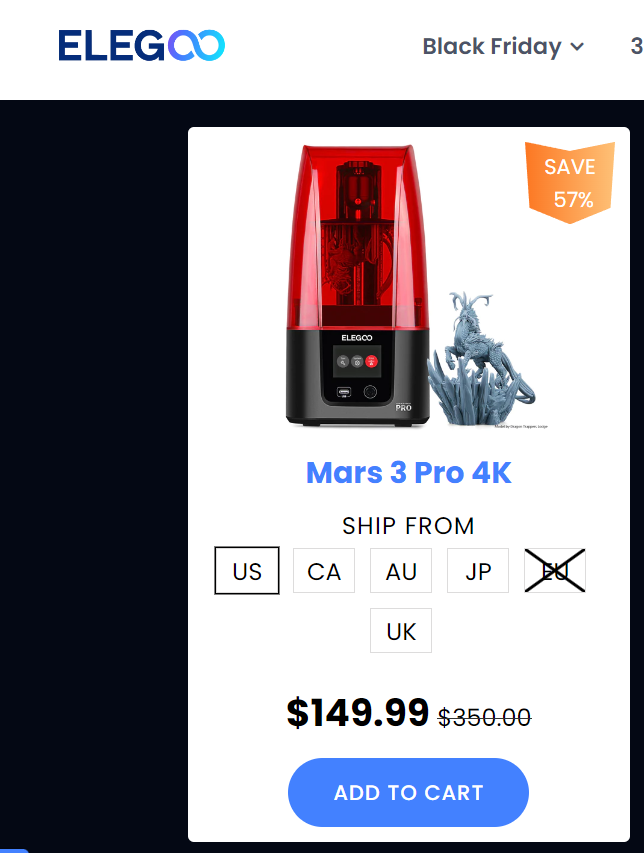
Task: Select CA shipping origin
Action: click(x=324, y=571)
